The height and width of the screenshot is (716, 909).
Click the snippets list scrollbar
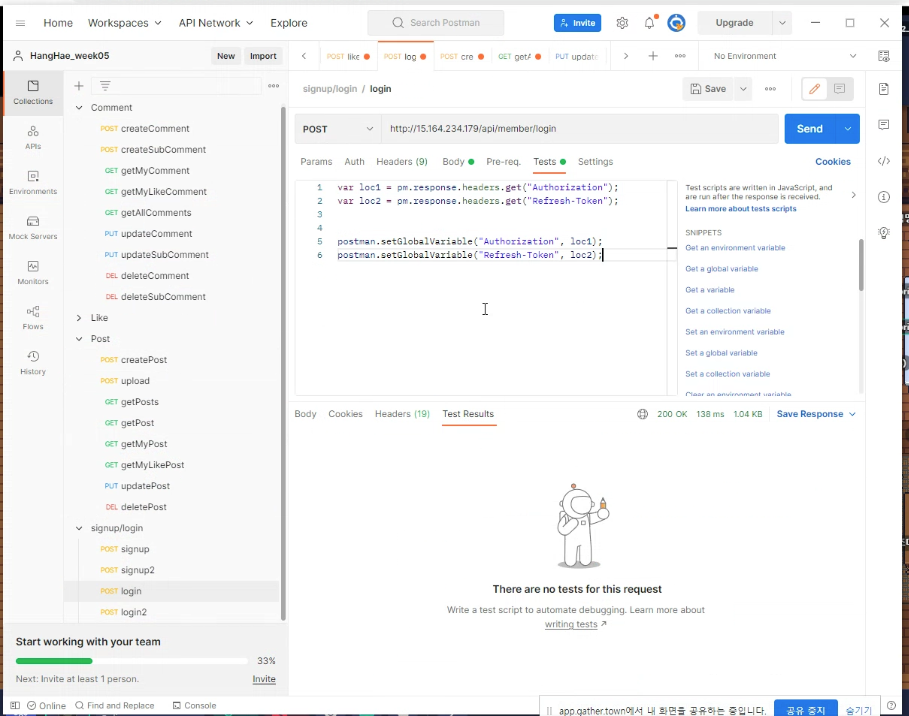coord(861,265)
